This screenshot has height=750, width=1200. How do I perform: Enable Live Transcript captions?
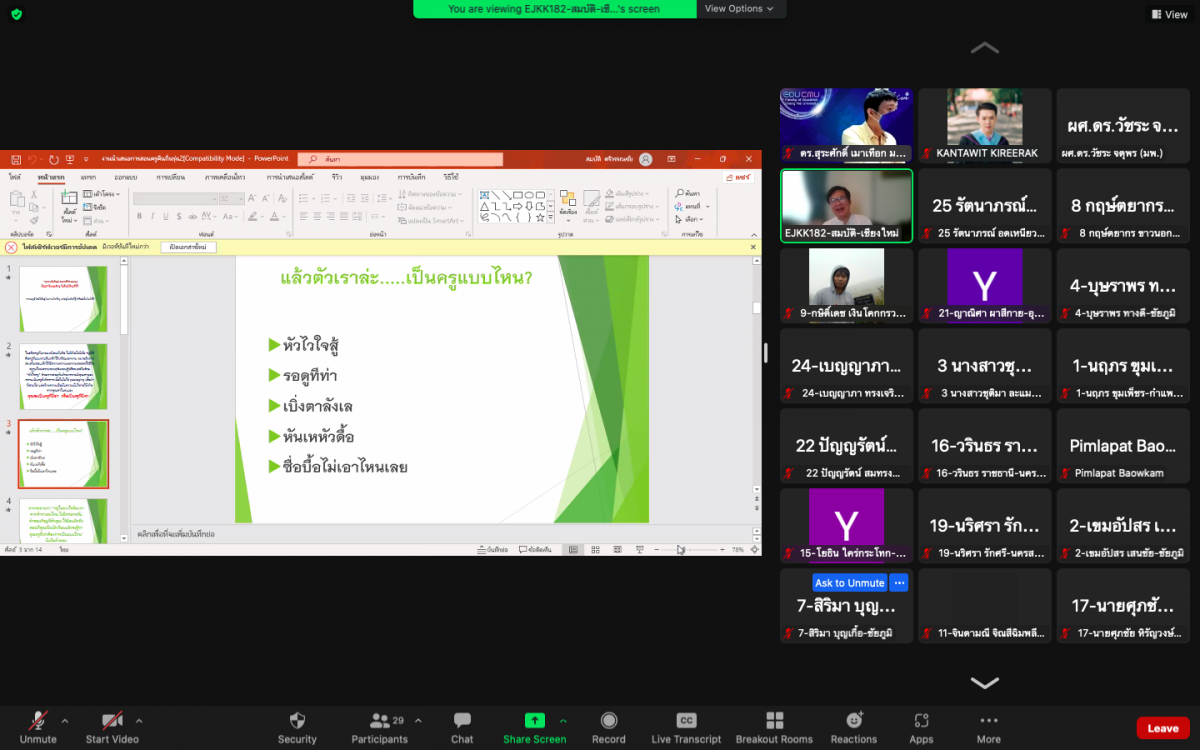tap(686, 721)
